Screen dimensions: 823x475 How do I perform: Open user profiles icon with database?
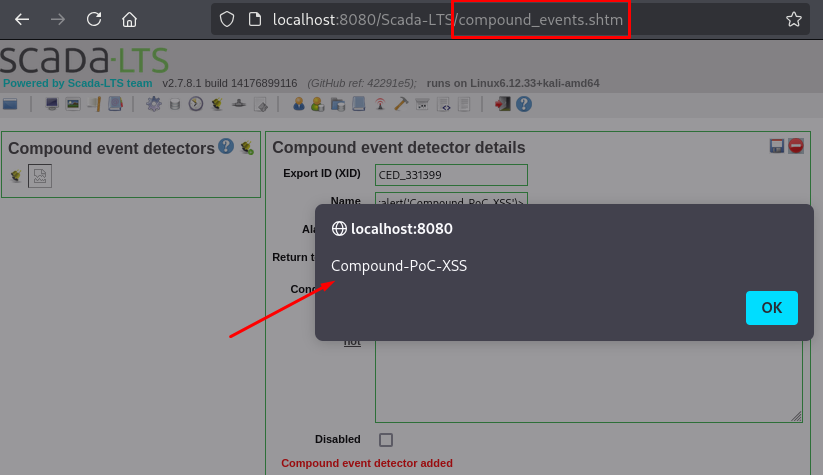click(x=318, y=104)
